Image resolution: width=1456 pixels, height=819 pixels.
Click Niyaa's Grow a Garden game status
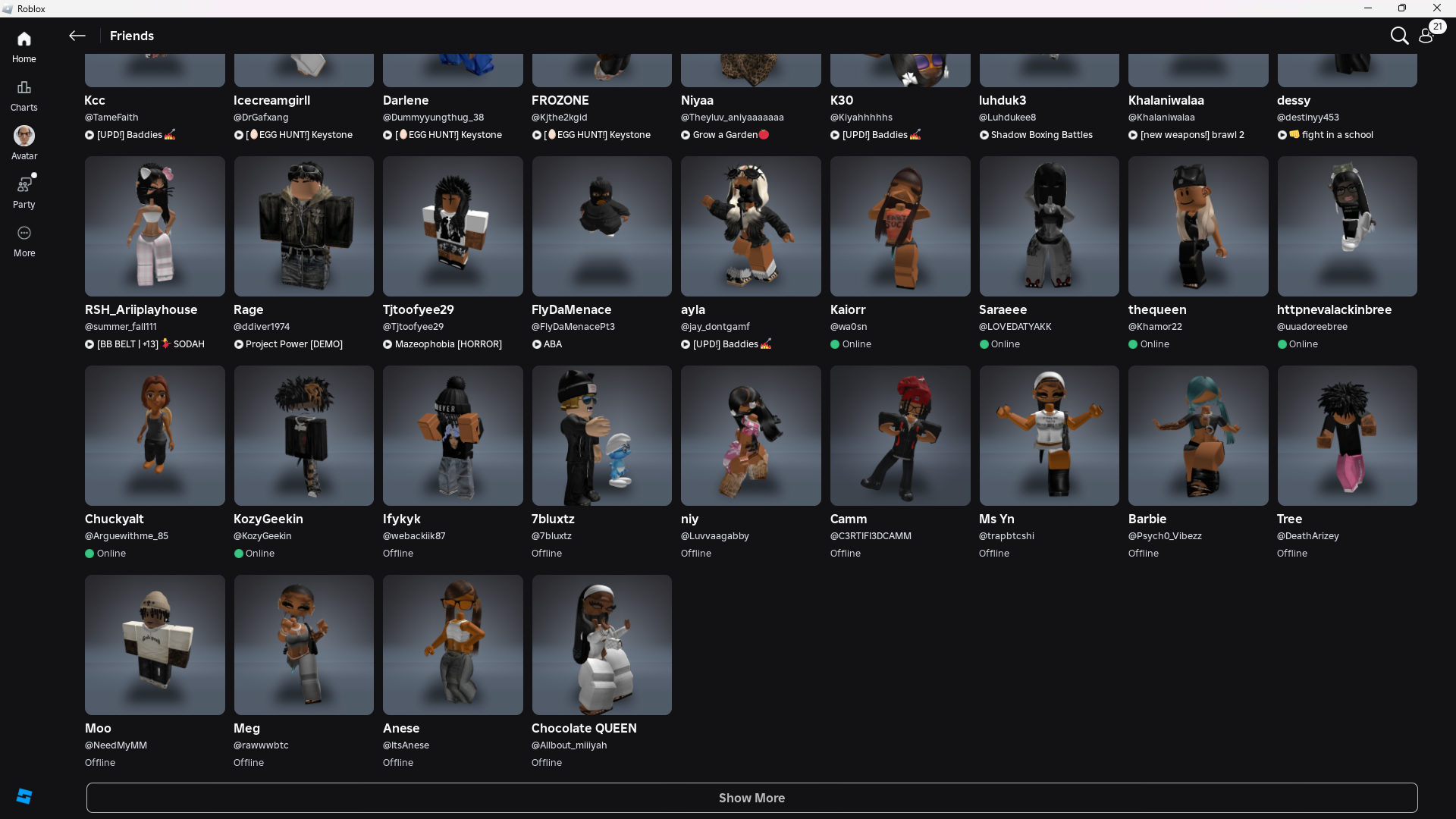(725, 135)
